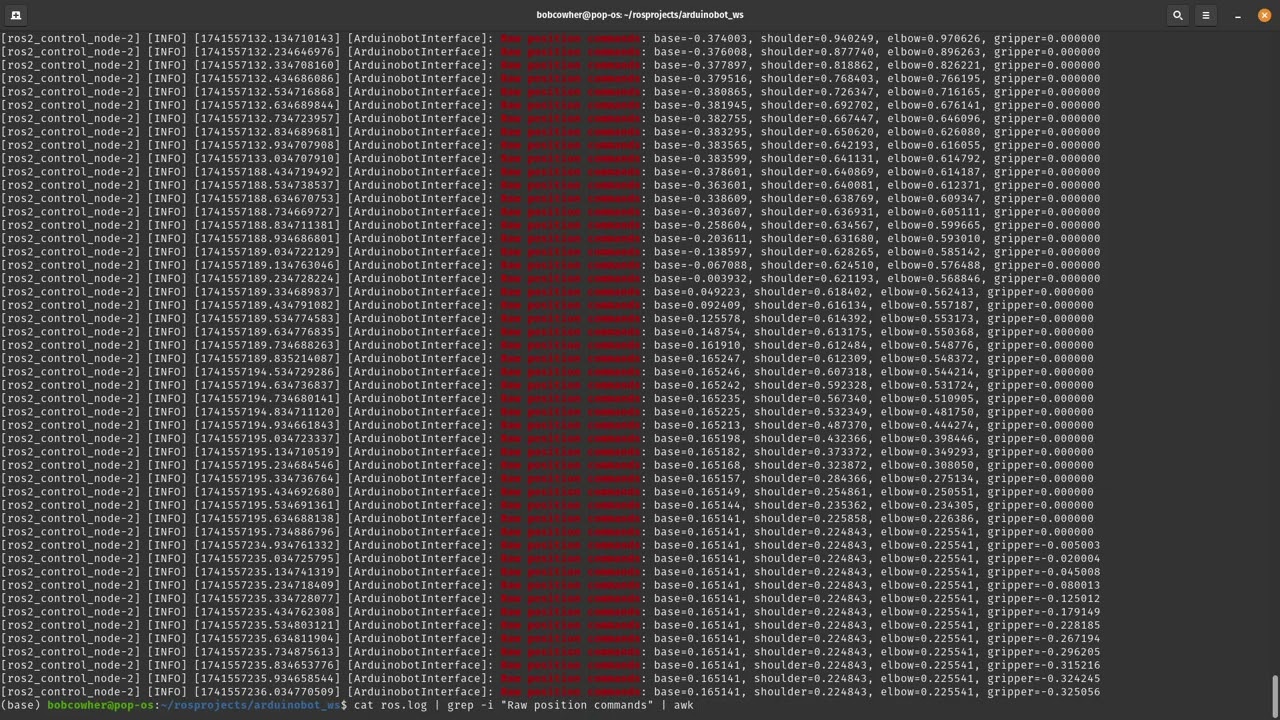Click value gripper=-0.267194
The height and width of the screenshot is (720, 1280).
pos(1044,638)
